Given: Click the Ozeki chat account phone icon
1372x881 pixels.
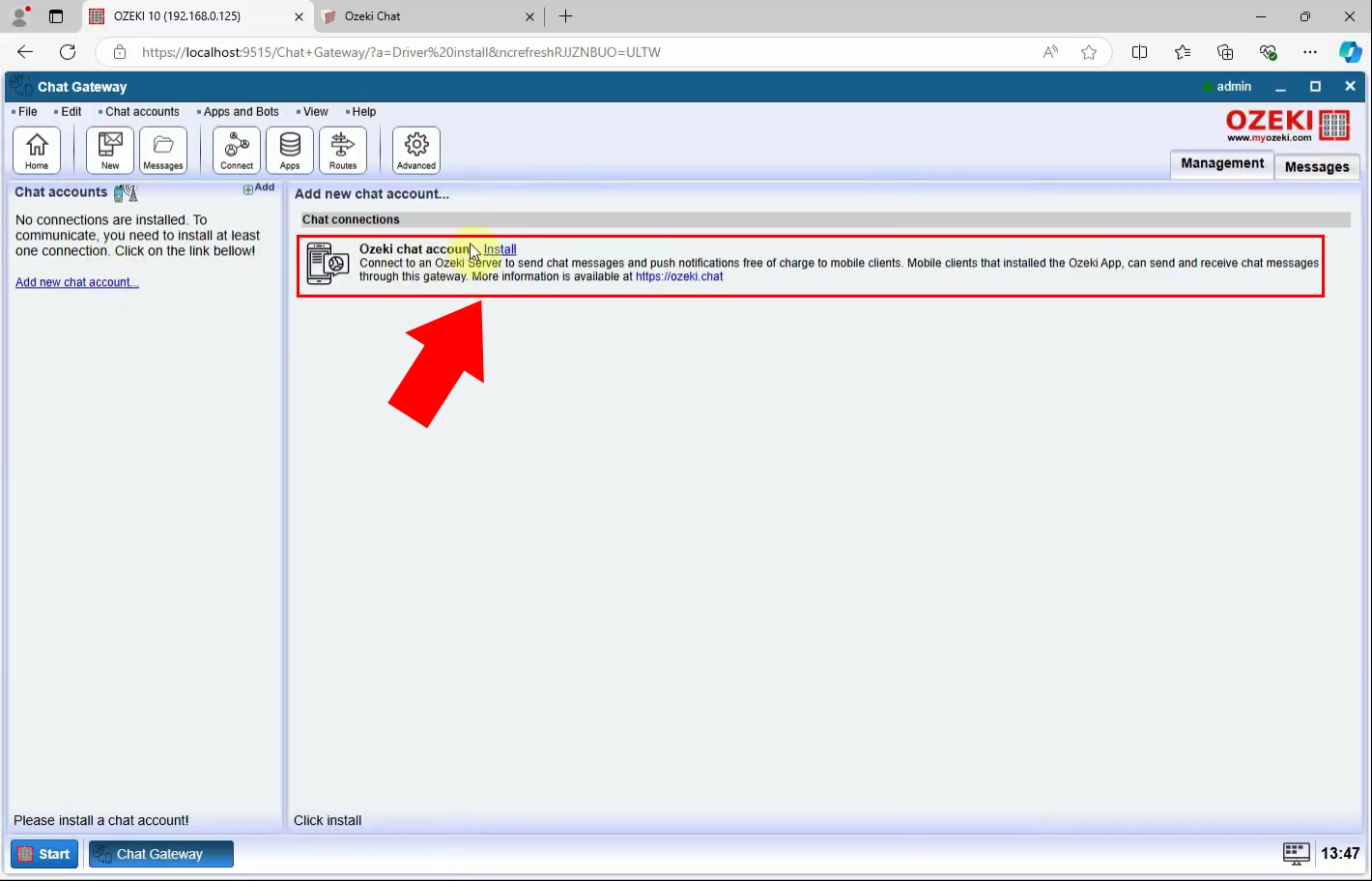Looking at the screenshot, I should (328, 264).
